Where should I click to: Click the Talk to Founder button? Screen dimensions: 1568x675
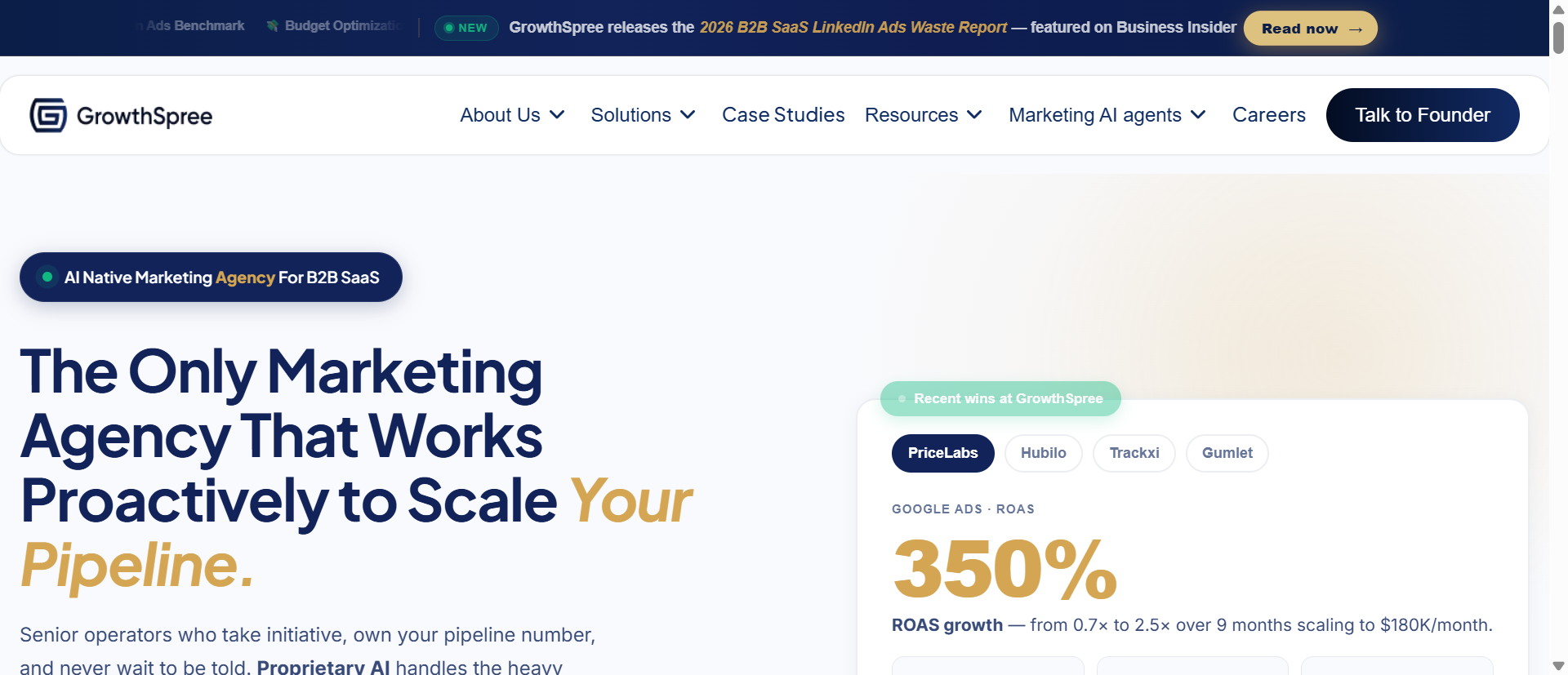coord(1423,115)
